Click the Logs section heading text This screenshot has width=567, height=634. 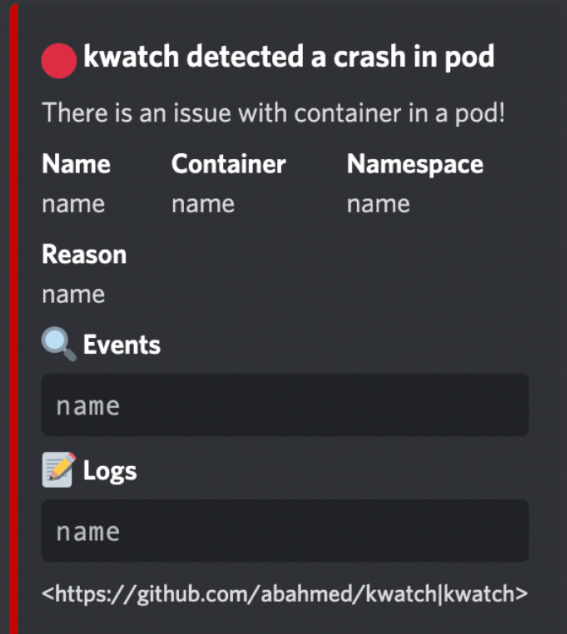click(110, 471)
